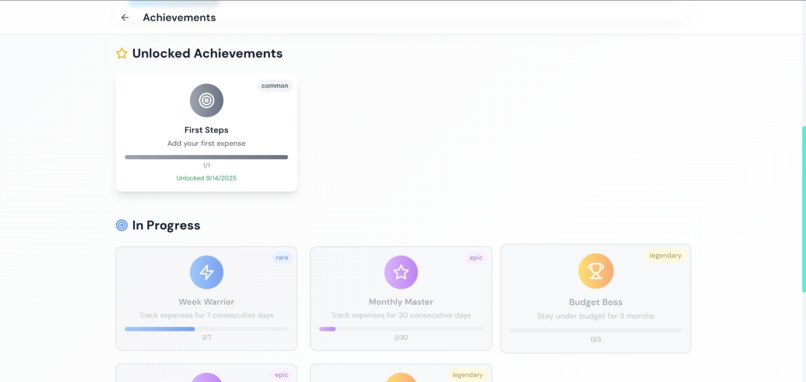Click the Add your first expense description

[207, 143]
